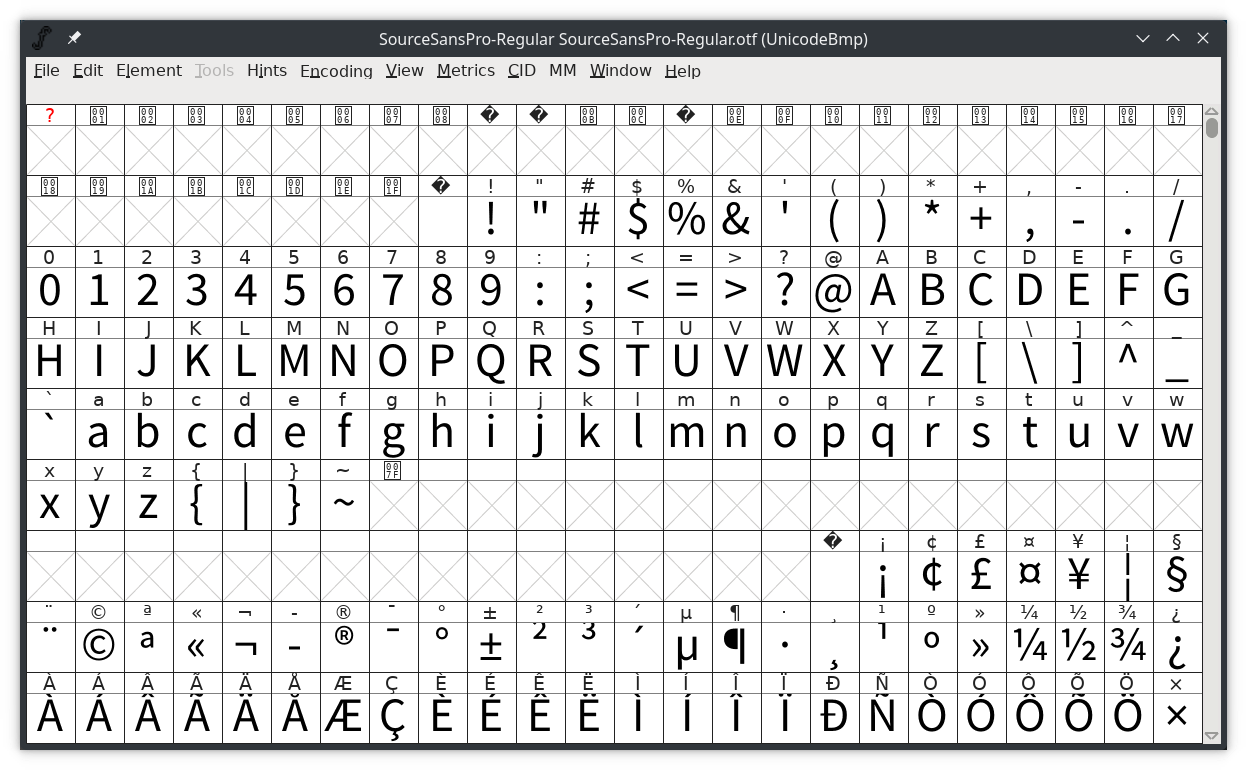The width and height of the screenshot is (1247, 770).
Task: Select the plus sign glyph
Action: tap(981, 221)
